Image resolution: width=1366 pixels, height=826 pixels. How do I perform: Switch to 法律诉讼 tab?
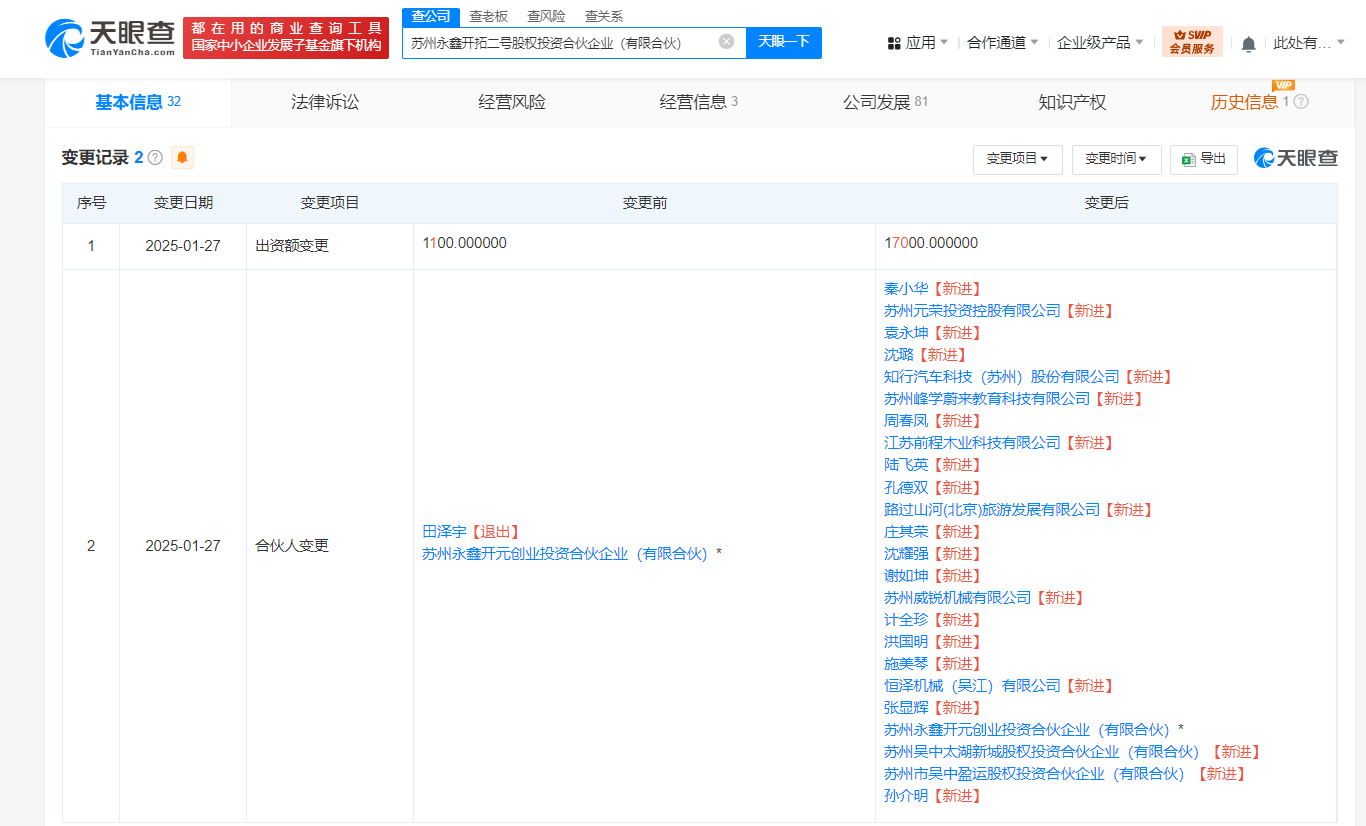point(324,102)
